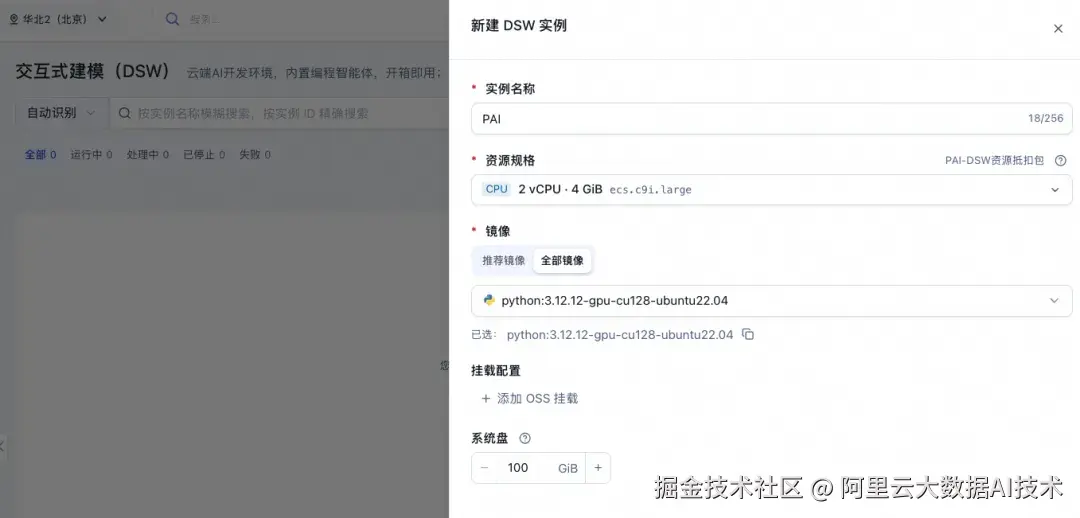Click the PAI-DSW资源抵扣包 link
The height and width of the screenshot is (518, 1080).
pyautogui.click(x=994, y=160)
